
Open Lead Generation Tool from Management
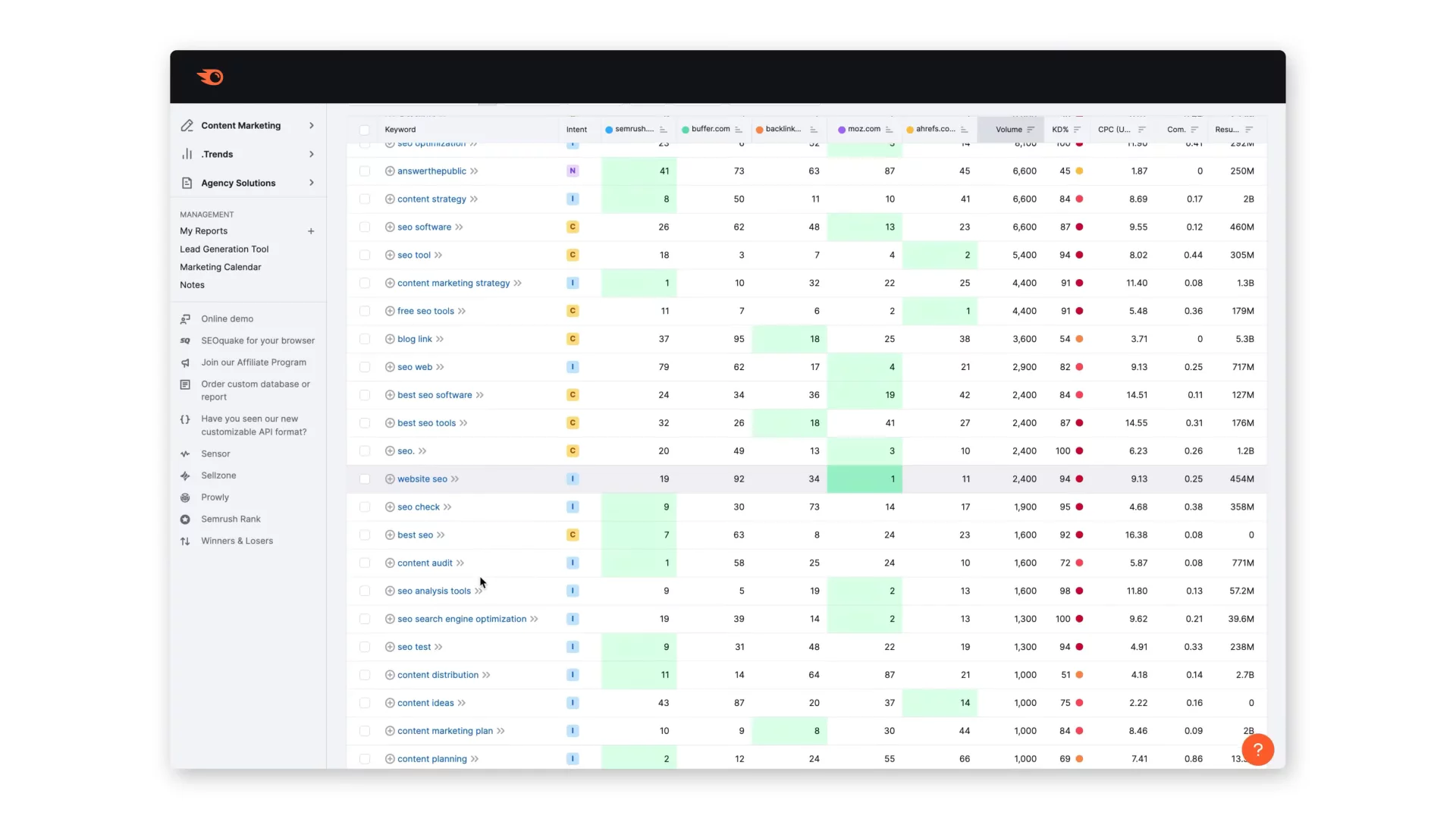[224, 249]
